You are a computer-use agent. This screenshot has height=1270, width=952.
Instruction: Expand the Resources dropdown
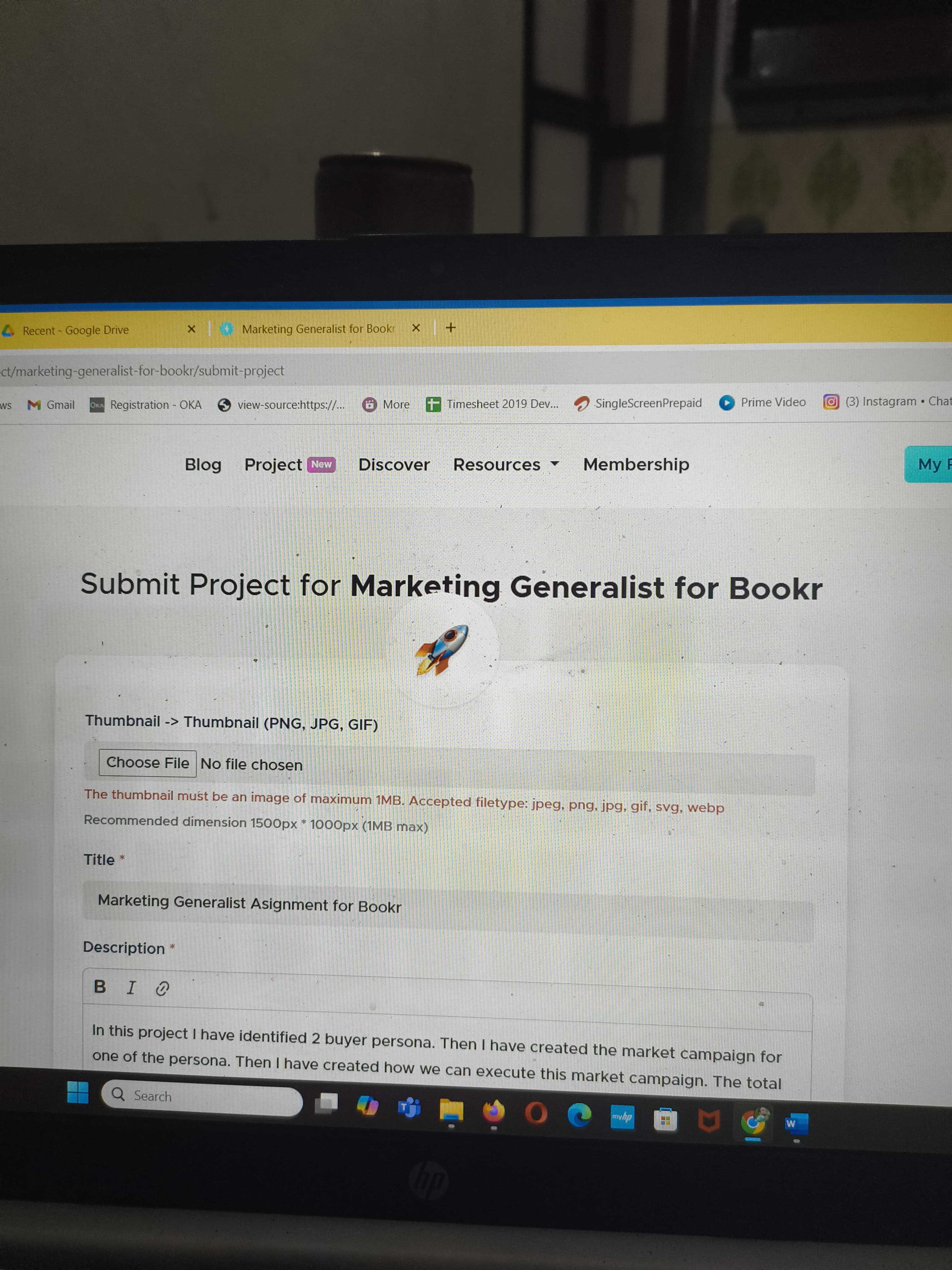505,464
